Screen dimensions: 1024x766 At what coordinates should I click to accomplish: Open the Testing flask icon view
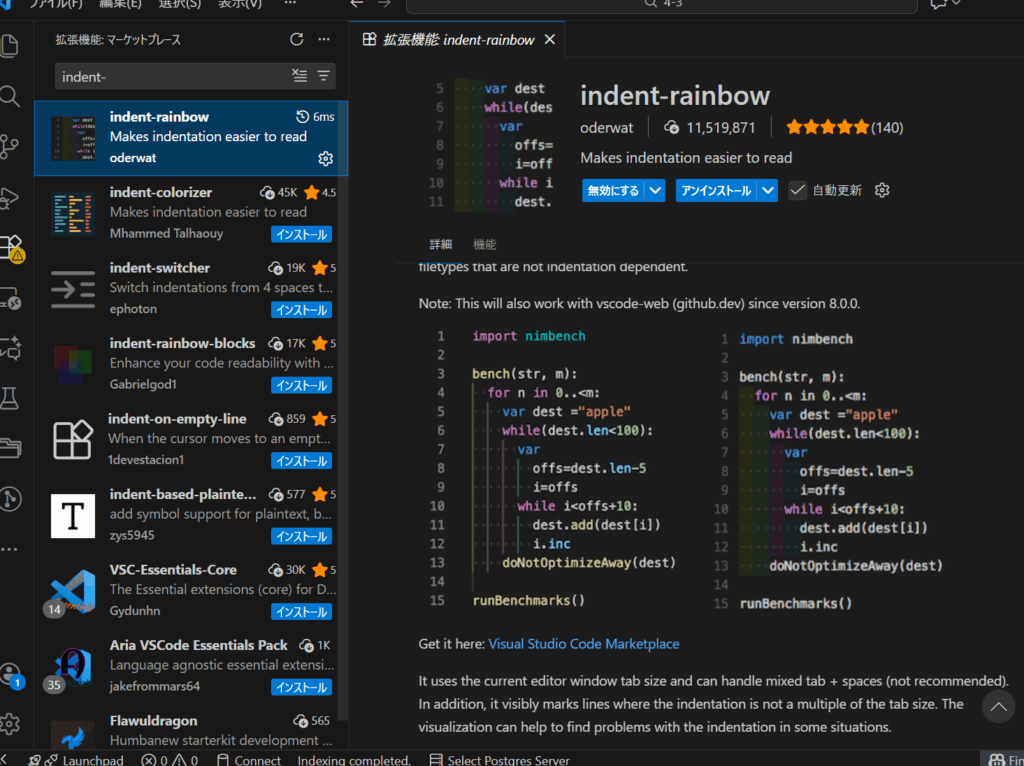click(10, 398)
